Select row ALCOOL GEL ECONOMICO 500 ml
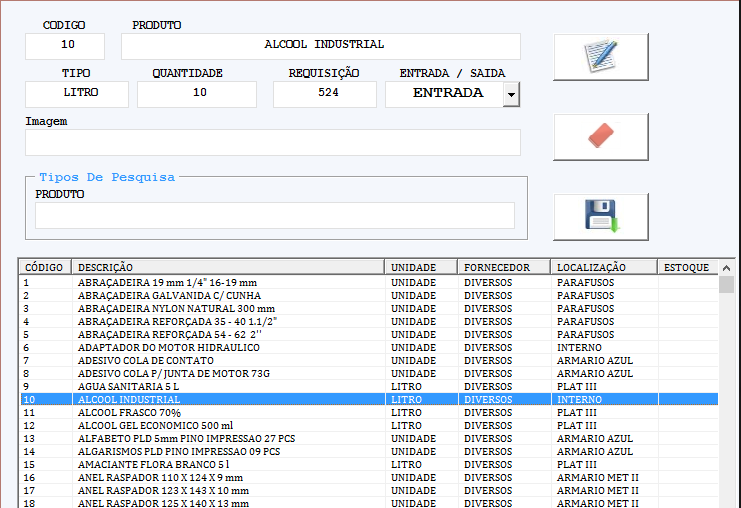Viewport: 741px width, 508px height. click(x=369, y=426)
